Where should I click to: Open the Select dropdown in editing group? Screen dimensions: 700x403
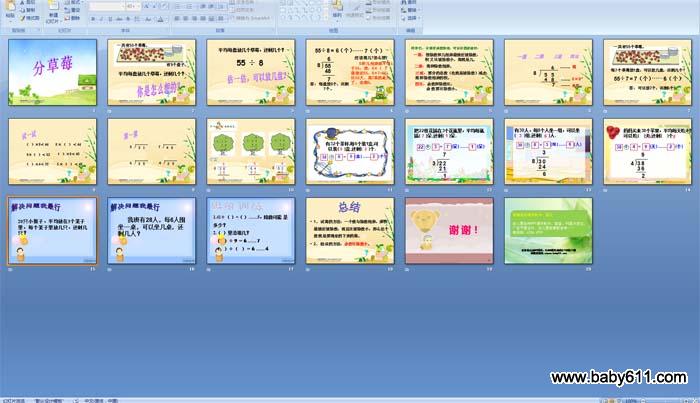tap(409, 18)
